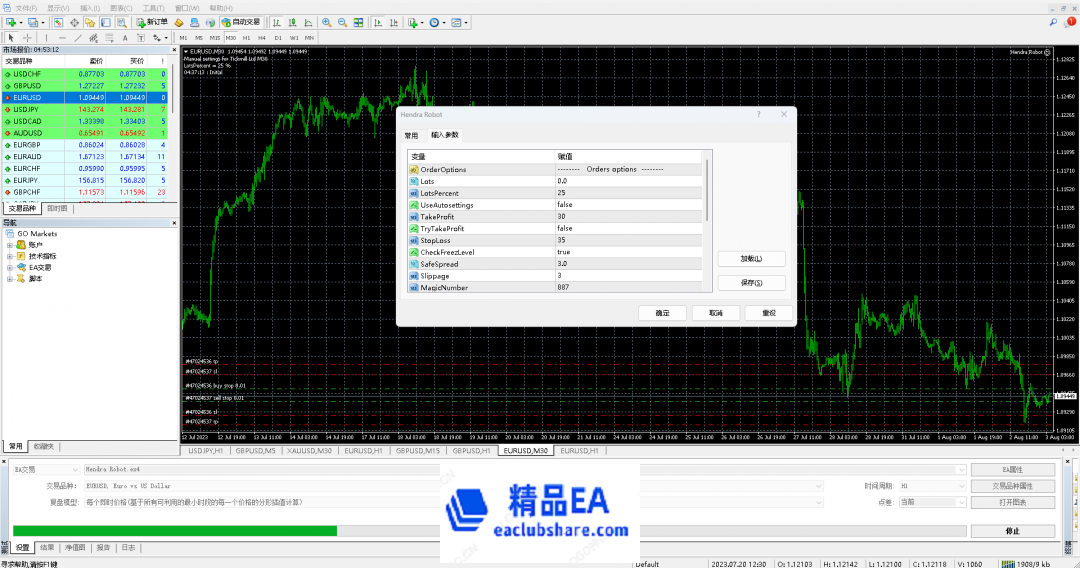
Task: Switch to the 常用 tab in Hendra Robot dialog
Action: pos(411,135)
